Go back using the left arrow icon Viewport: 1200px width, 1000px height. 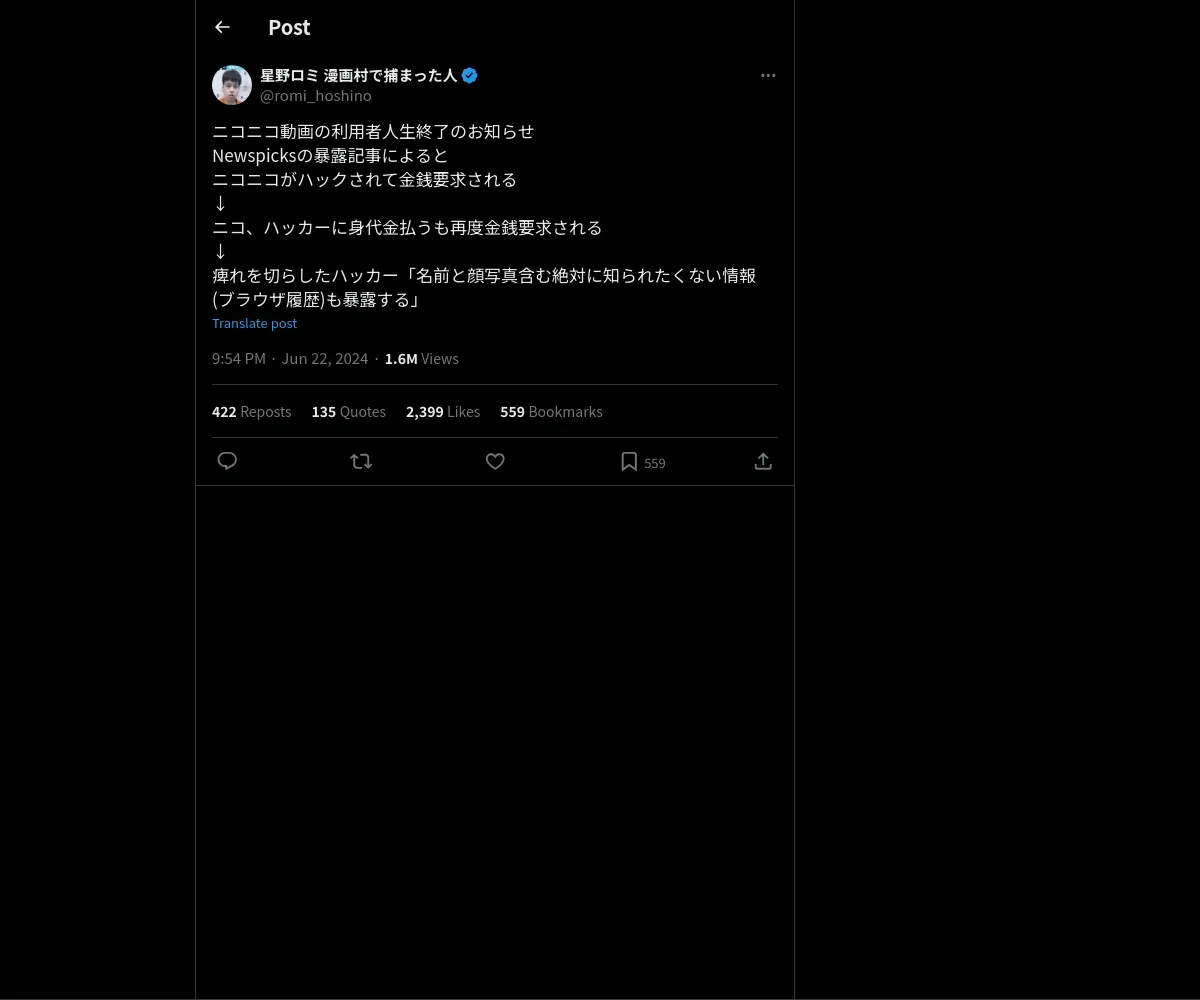pyautogui.click(x=223, y=28)
